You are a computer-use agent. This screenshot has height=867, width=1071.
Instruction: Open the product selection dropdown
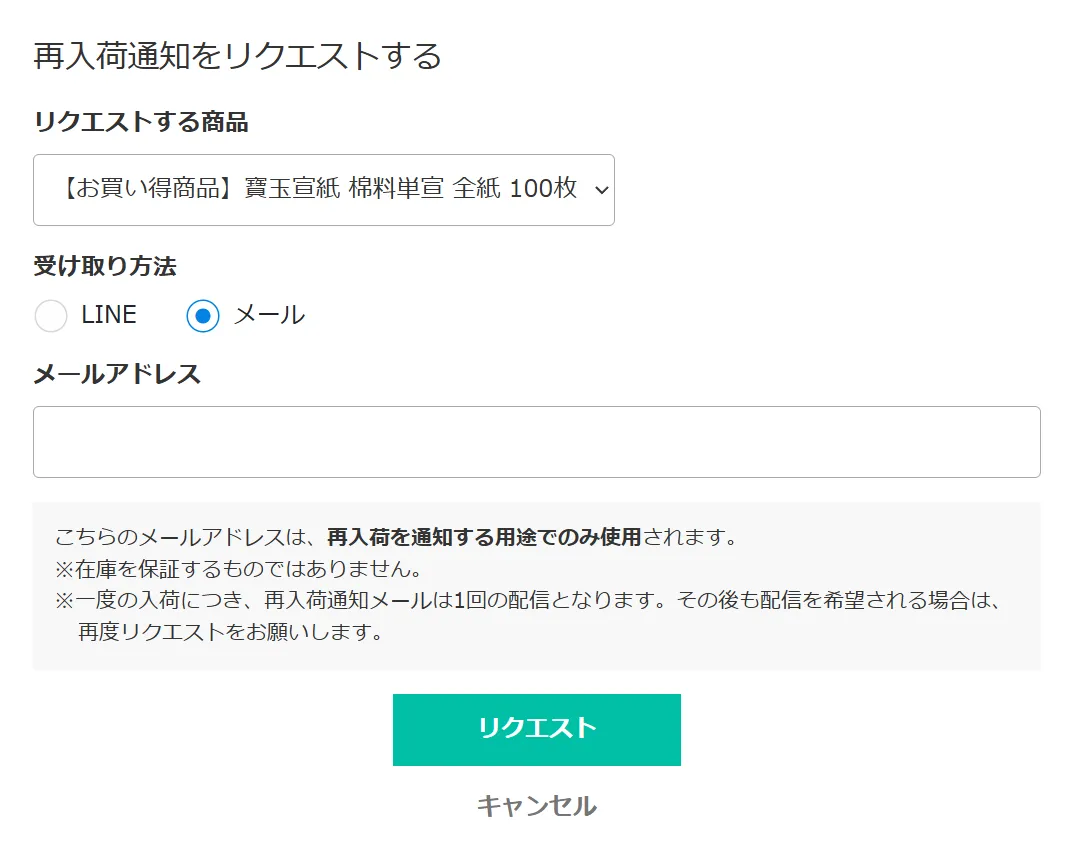click(x=323, y=190)
